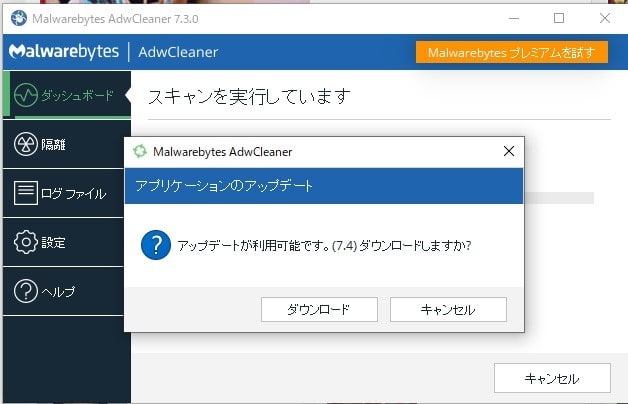Close the AdwCleaner main window

pos(605,18)
